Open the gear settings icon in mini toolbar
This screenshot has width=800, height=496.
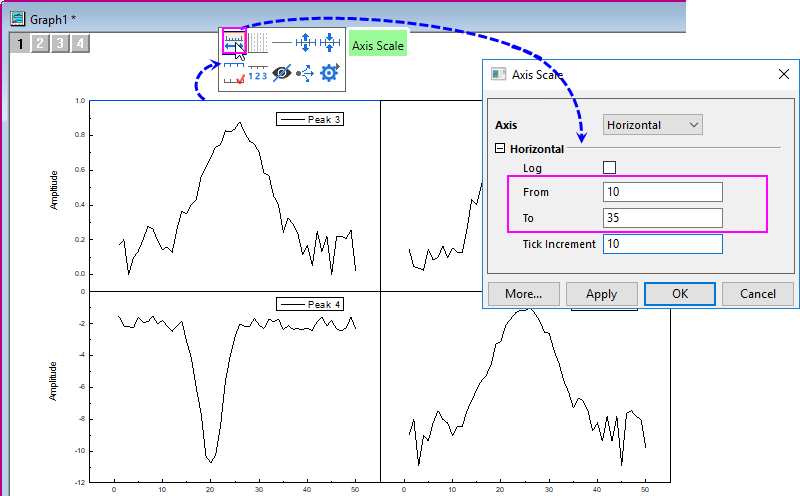(330, 73)
